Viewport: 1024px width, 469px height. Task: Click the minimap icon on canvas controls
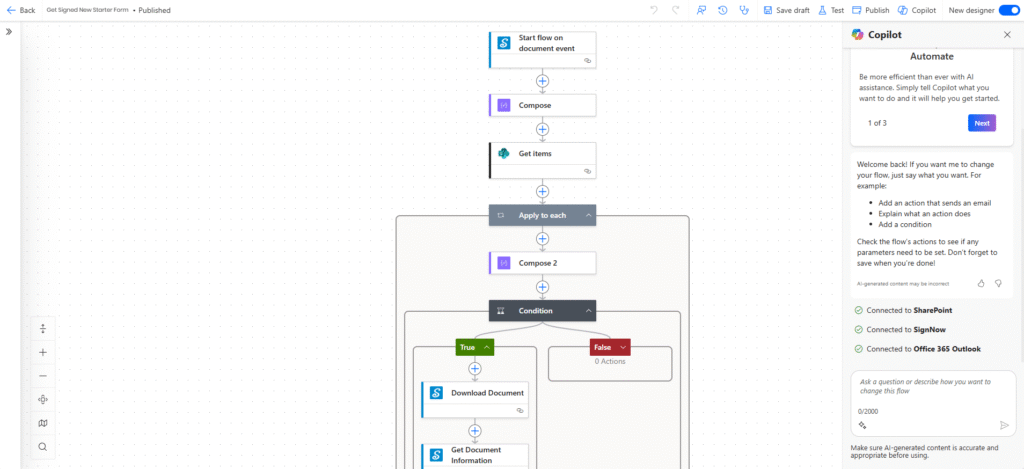43,423
